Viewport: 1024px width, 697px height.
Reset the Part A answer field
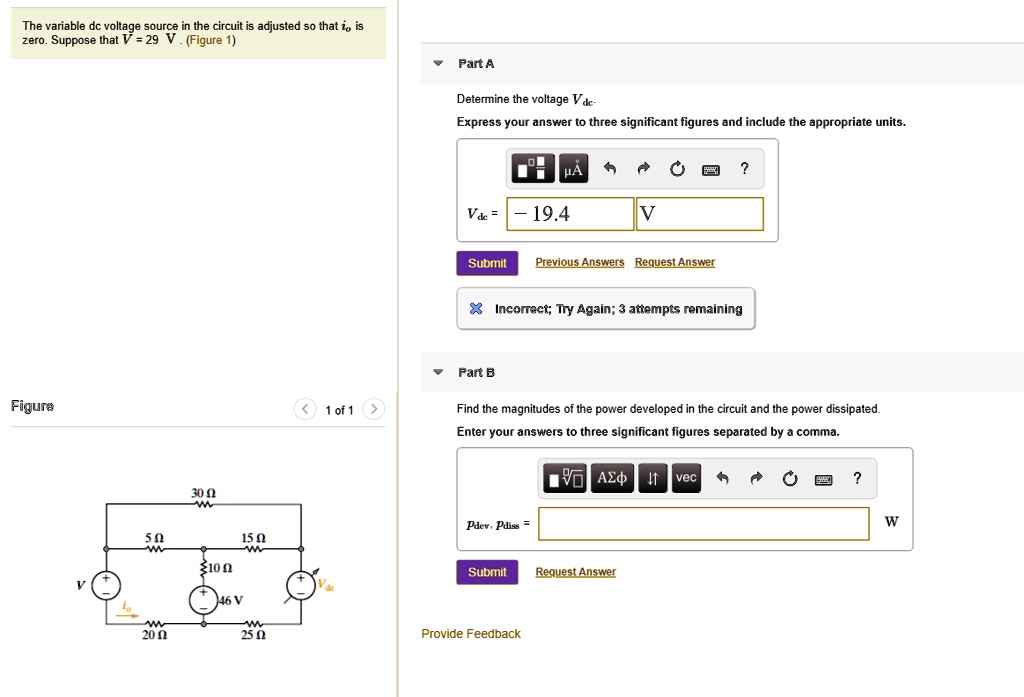(677, 168)
